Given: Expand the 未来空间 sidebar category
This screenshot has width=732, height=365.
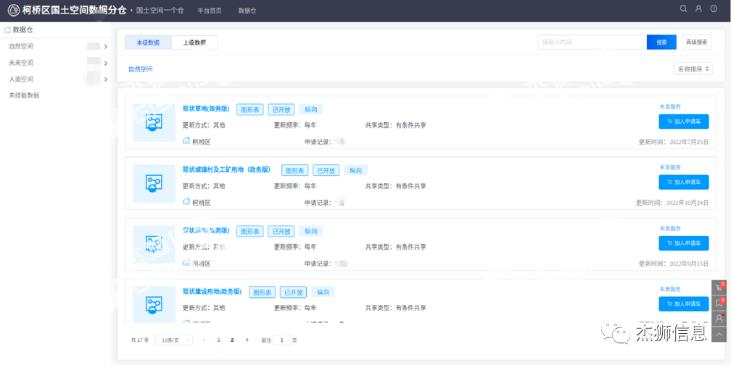Looking at the screenshot, I should (106, 63).
